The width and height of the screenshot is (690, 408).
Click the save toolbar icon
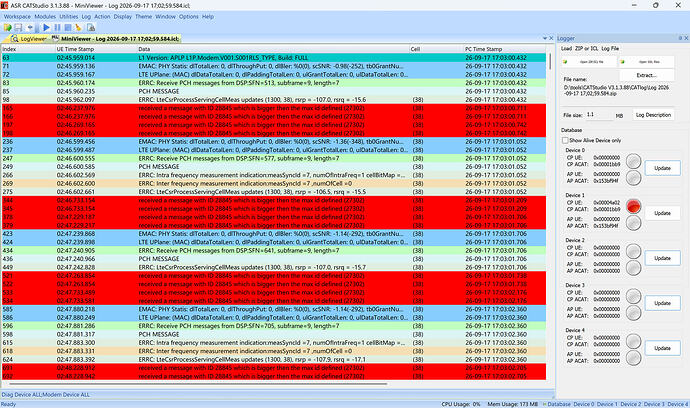tap(18, 27)
